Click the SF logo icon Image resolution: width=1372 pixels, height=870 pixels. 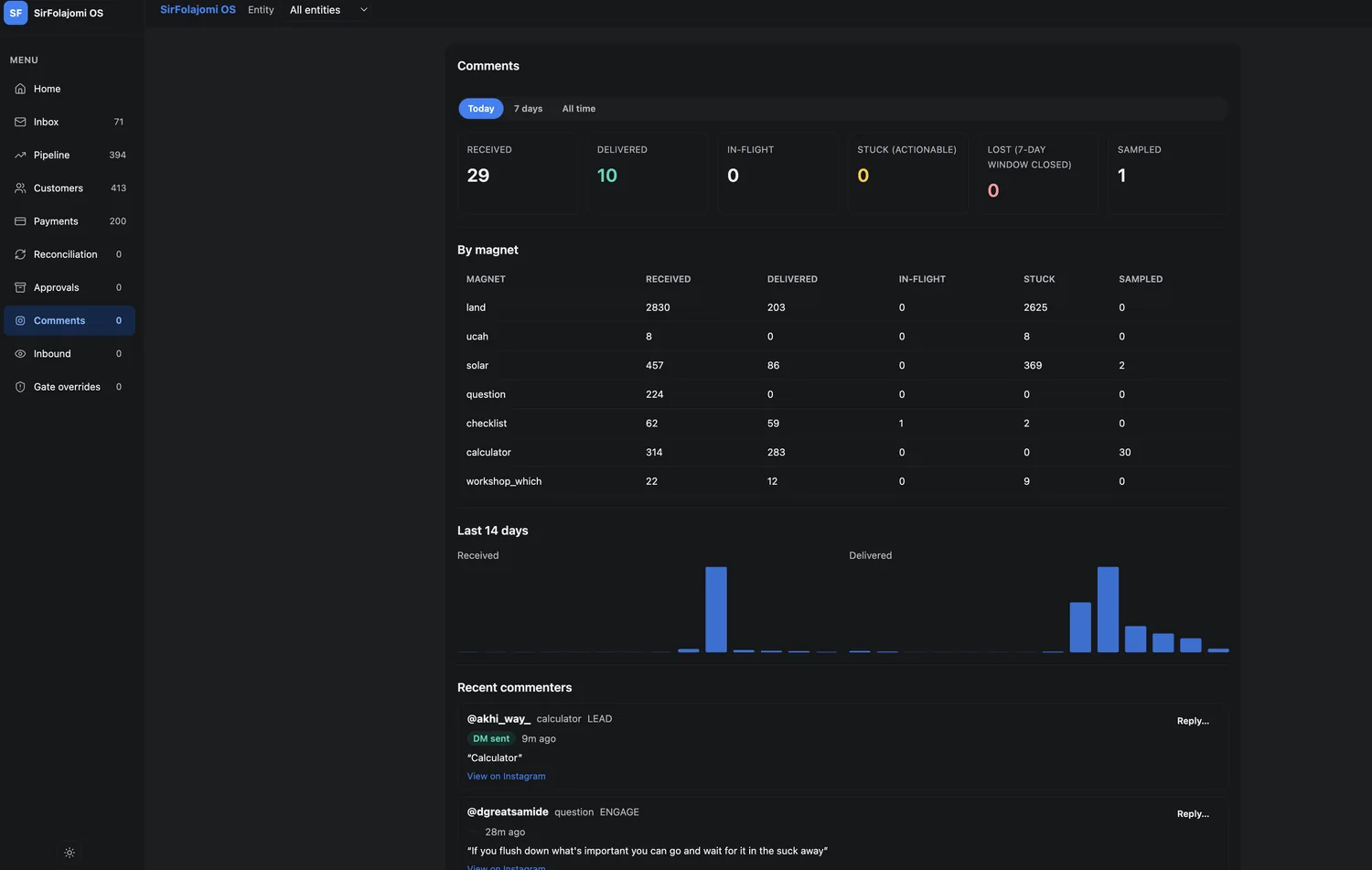[x=16, y=13]
